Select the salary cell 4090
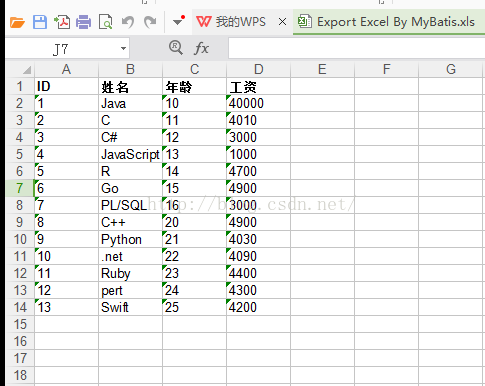 (x=258, y=256)
